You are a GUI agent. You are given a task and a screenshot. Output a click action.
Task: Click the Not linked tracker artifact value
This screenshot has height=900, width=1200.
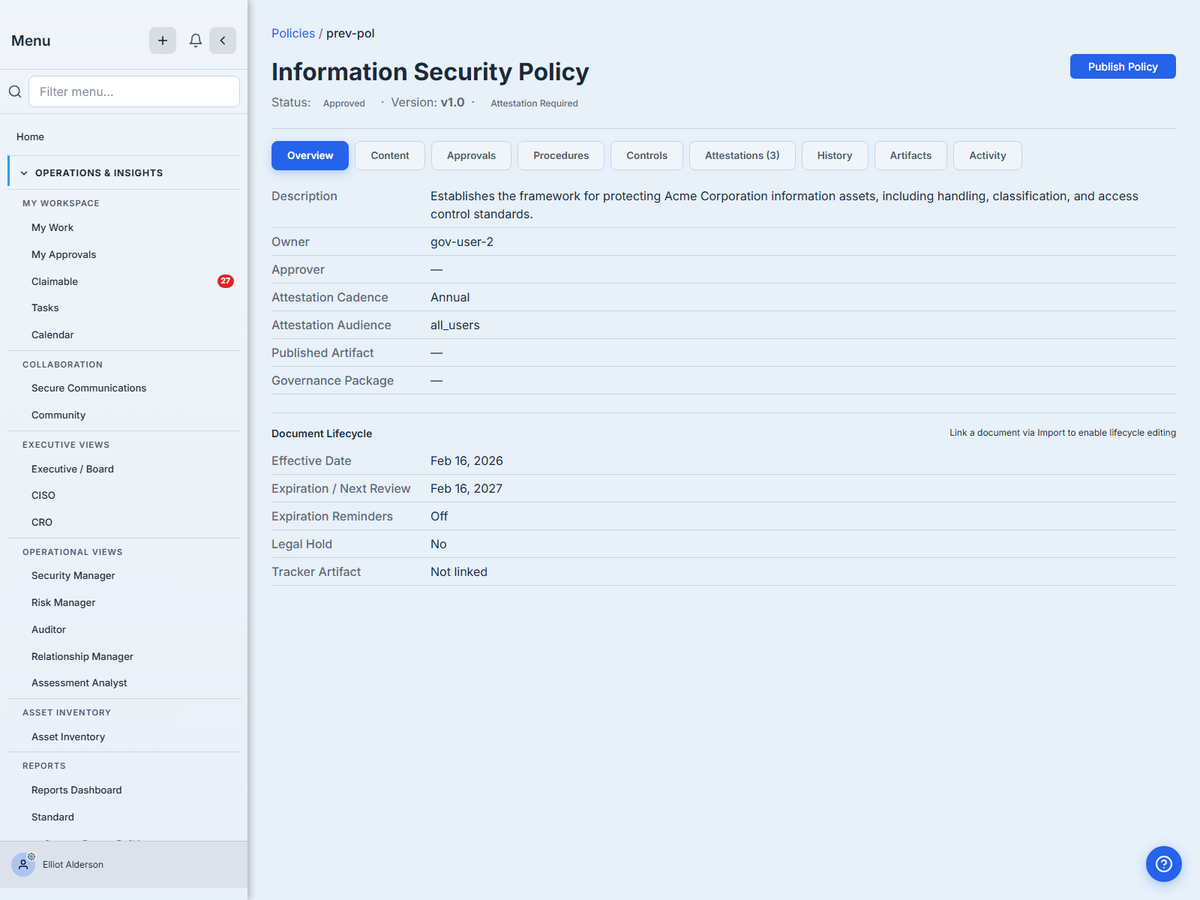[x=459, y=572]
